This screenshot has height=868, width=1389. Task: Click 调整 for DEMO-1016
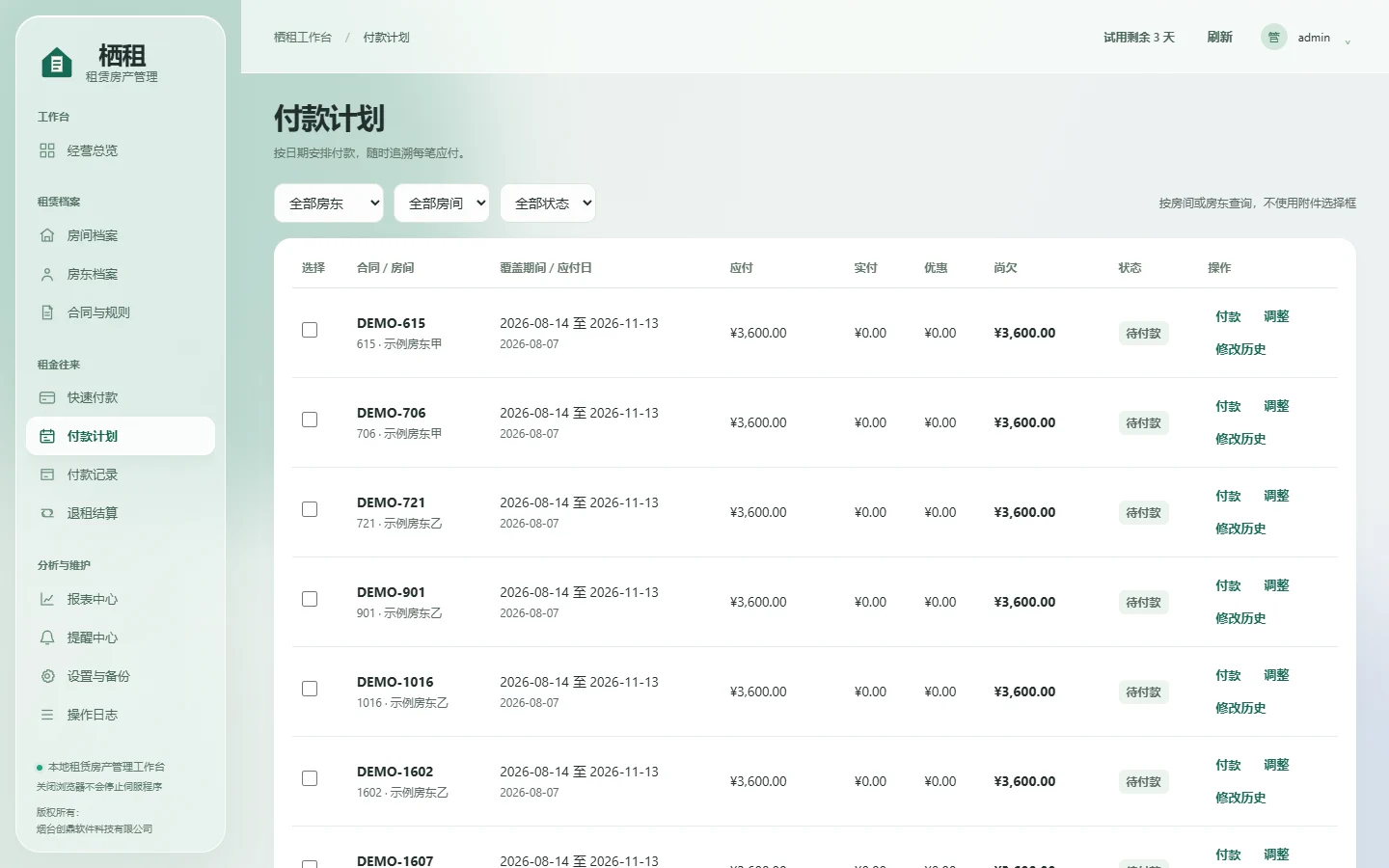click(x=1276, y=675)
